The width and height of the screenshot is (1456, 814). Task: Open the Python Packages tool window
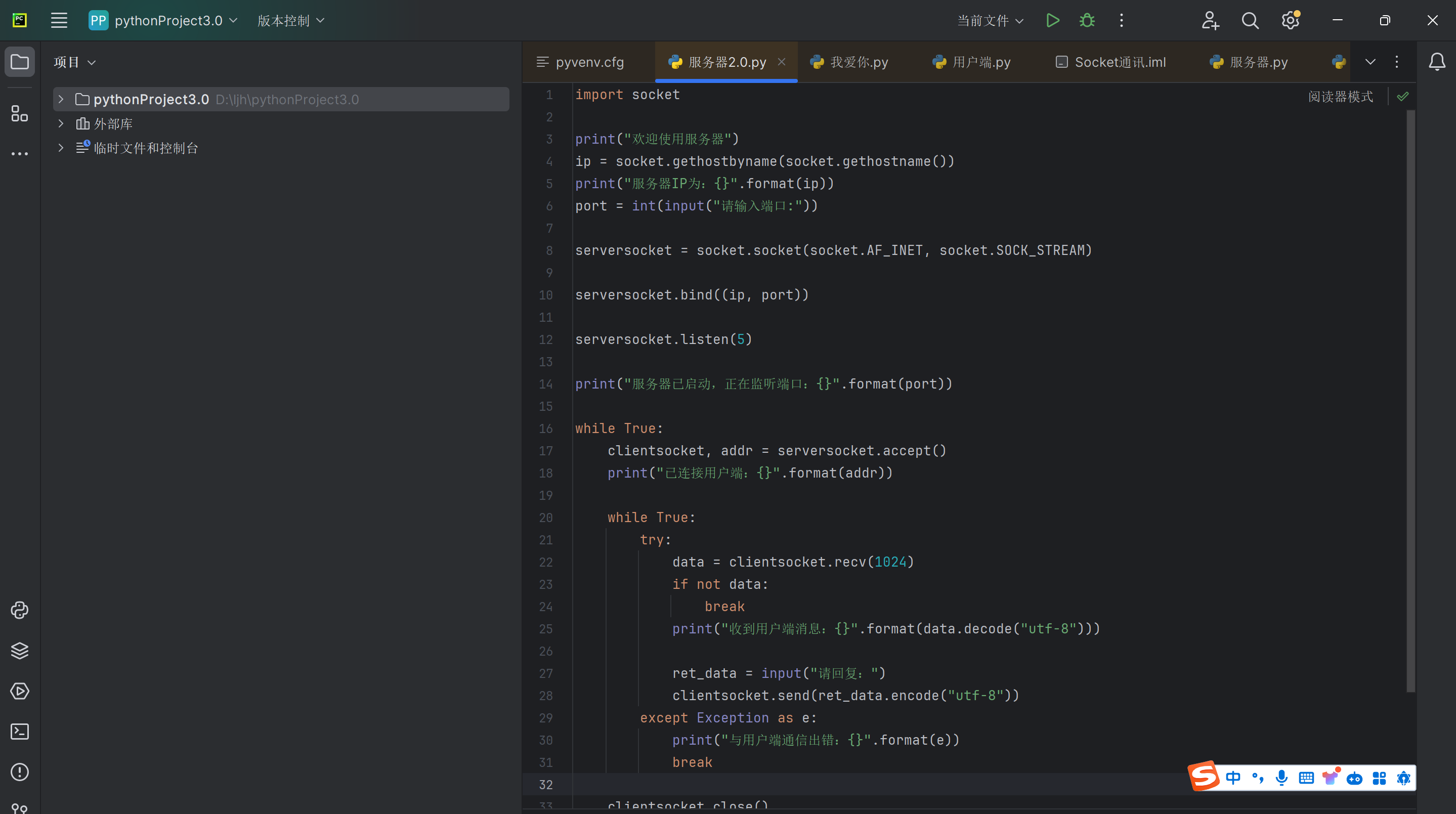coord(20,651)
